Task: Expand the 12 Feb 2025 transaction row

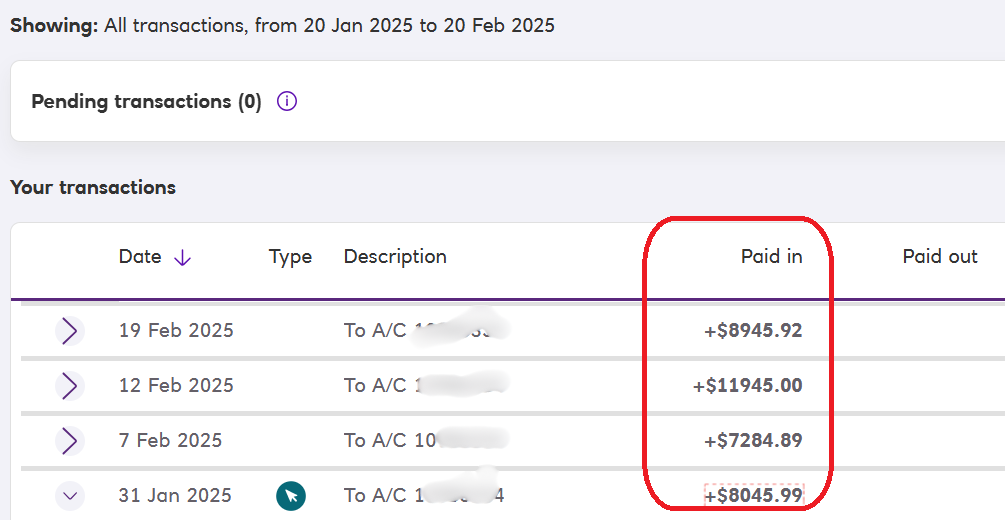Action: click(x=69, y=386)
